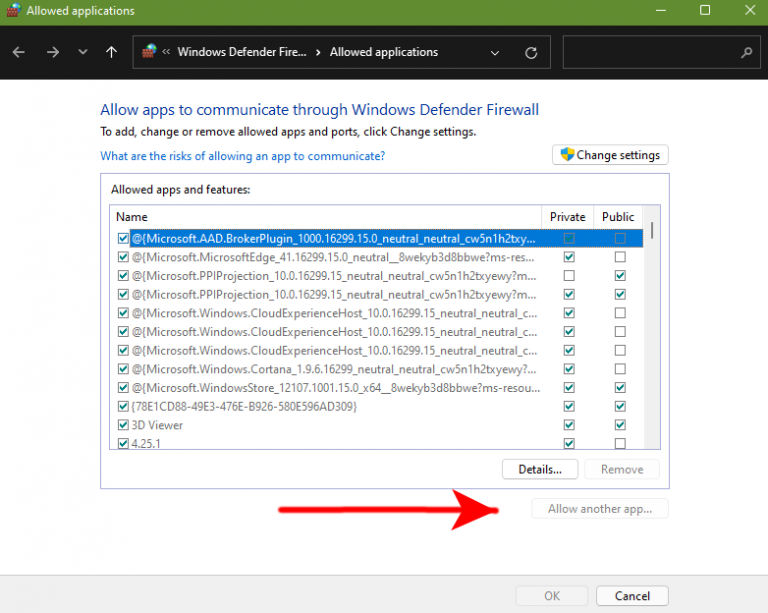
Task: Maximize the Allowed applications window
Action: click(x=705, y=10)
